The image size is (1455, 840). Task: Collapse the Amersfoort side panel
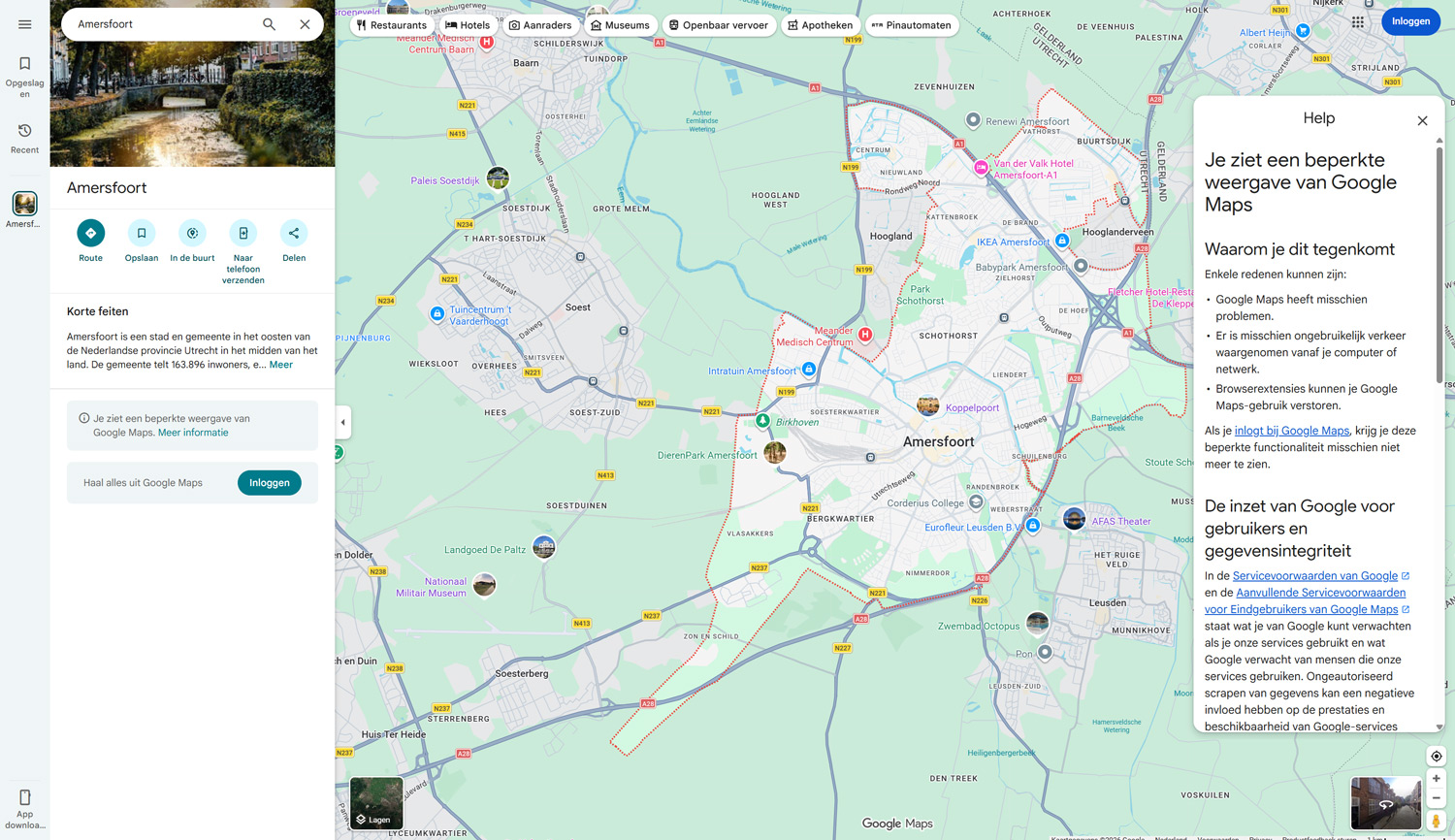(342, 422)
